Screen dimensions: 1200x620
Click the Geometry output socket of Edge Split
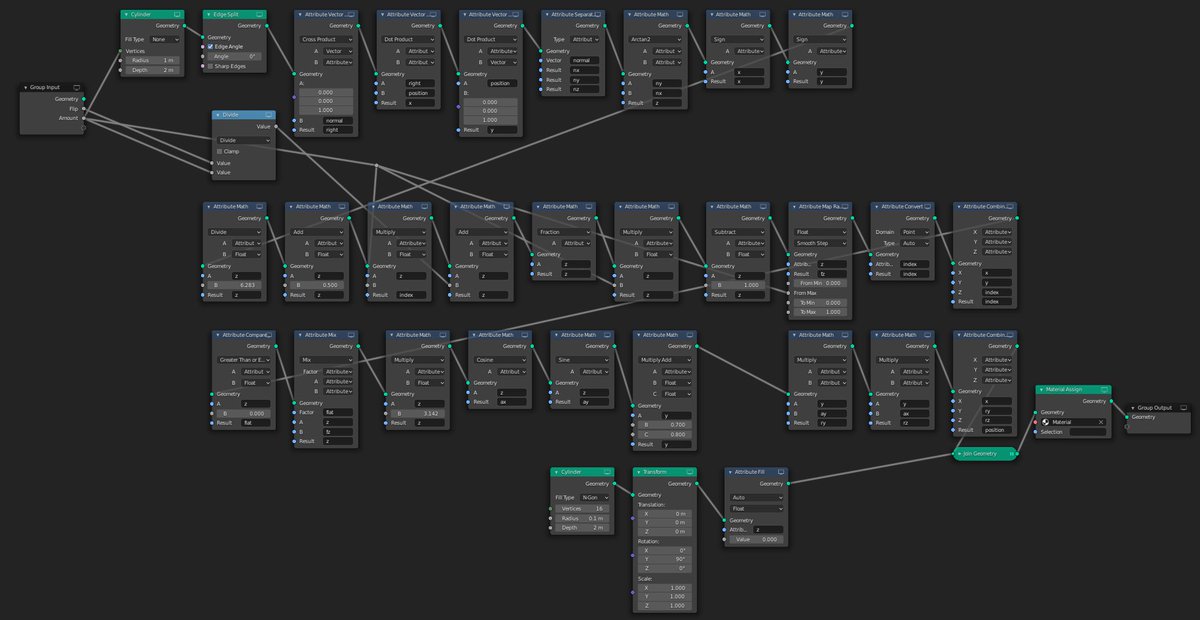267,26
